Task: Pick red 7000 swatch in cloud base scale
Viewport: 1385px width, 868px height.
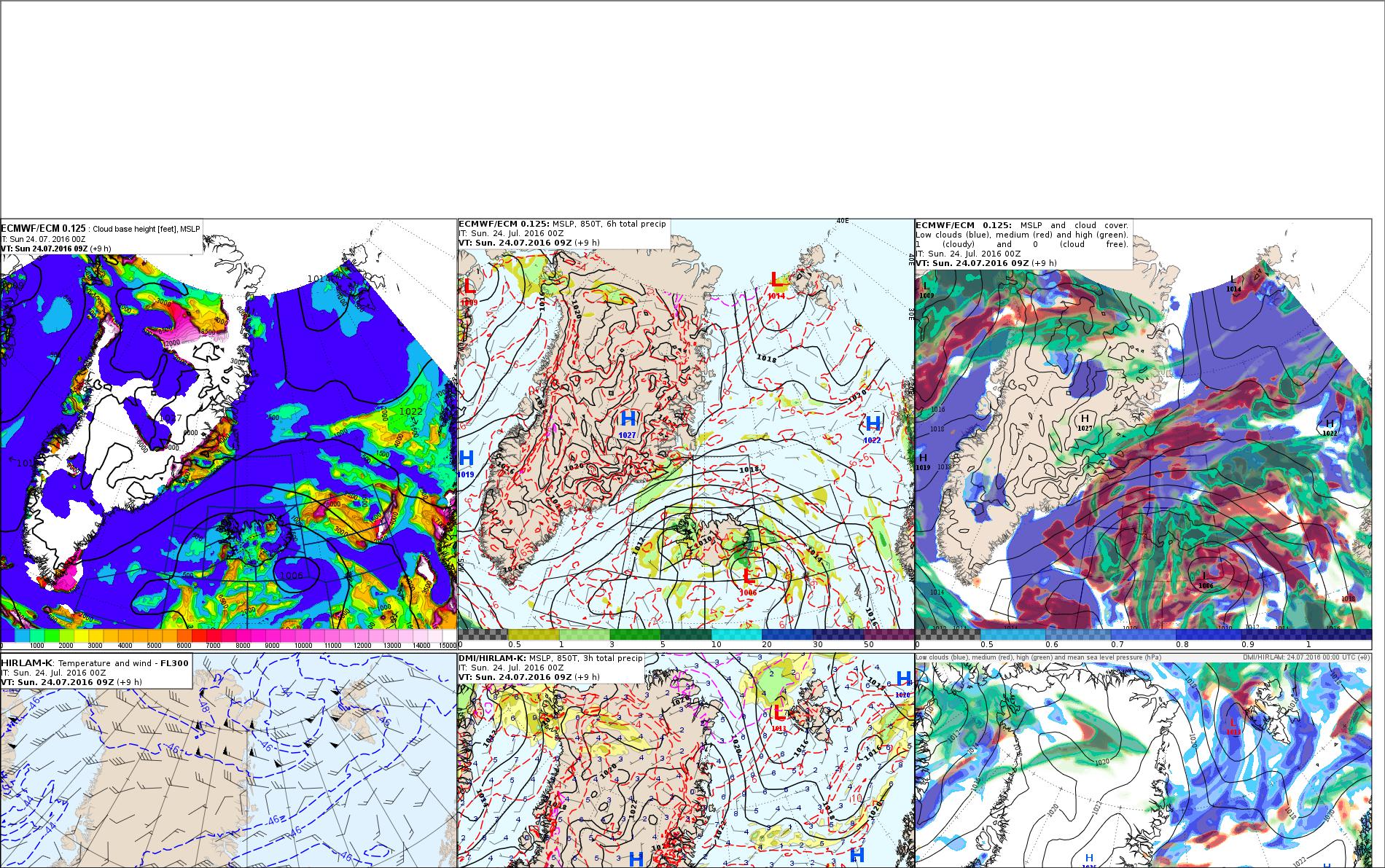Action: (214, 636)
